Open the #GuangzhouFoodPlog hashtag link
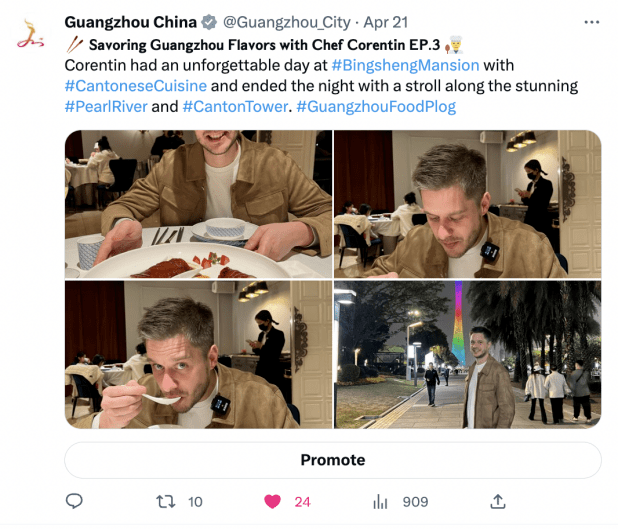The image size is (618, 529). pos(376,106)
